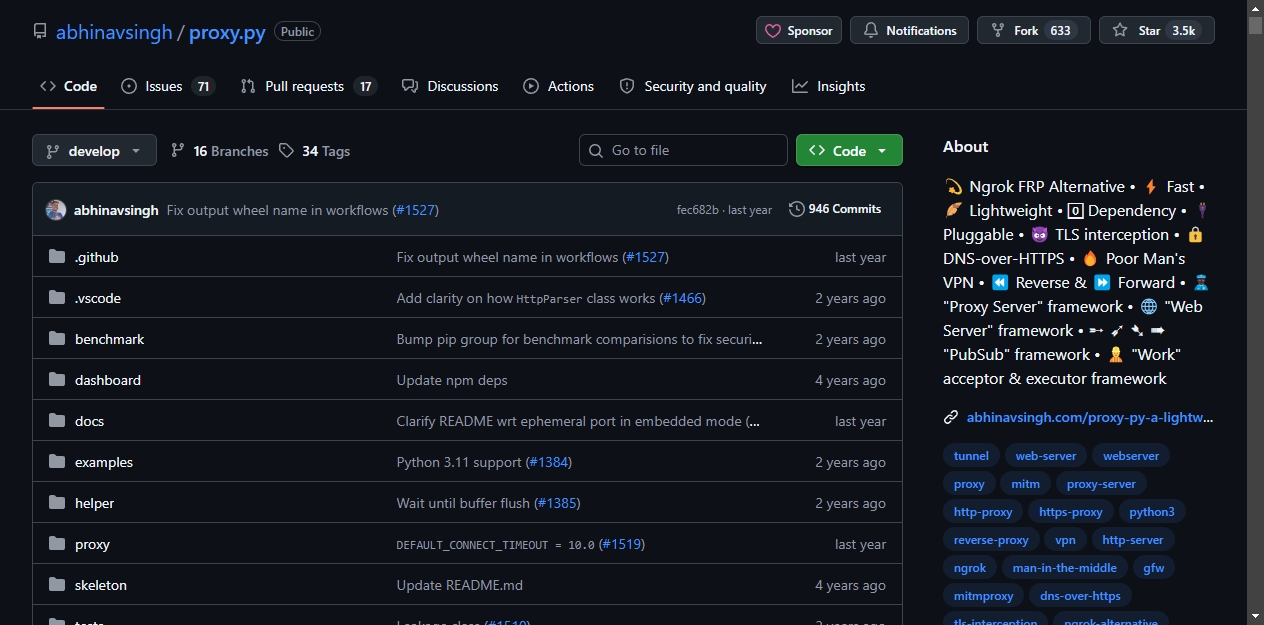Click the Notifications button
Screen dimensions: 1264x625
coord(909,31)
